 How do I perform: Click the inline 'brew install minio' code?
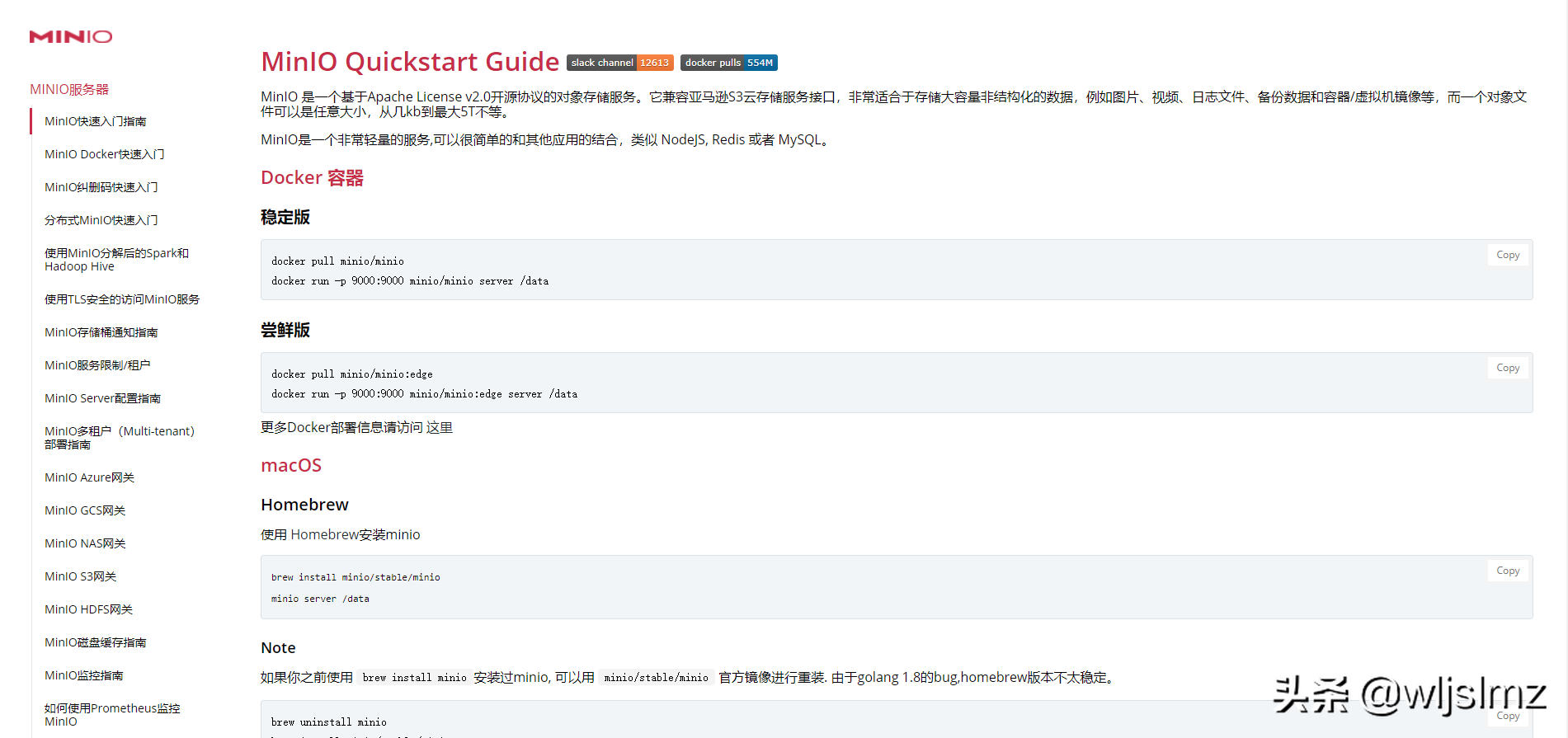(415, 678)
